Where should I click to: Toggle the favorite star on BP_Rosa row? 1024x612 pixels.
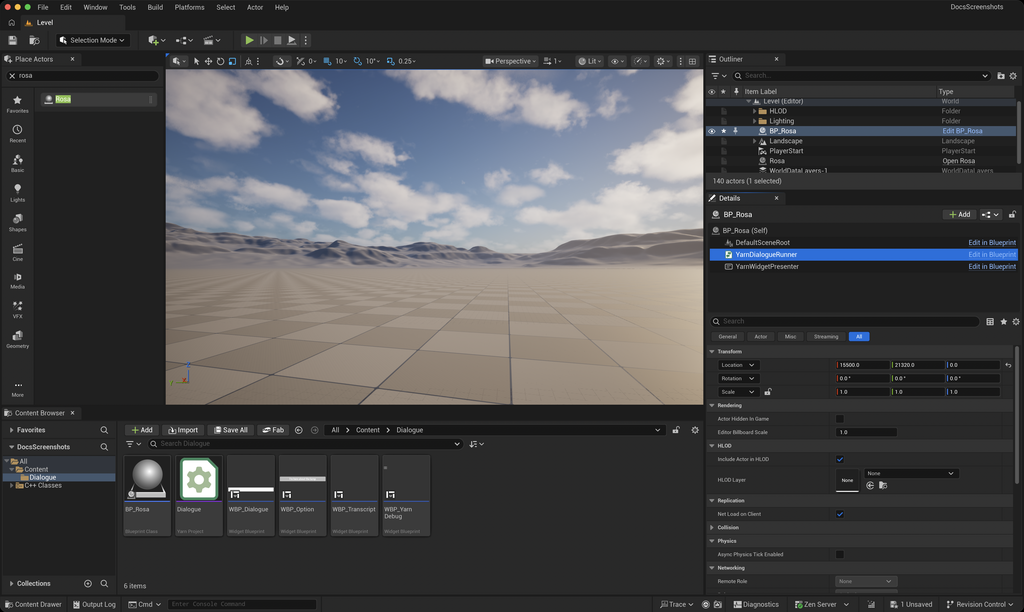point(724,131)
